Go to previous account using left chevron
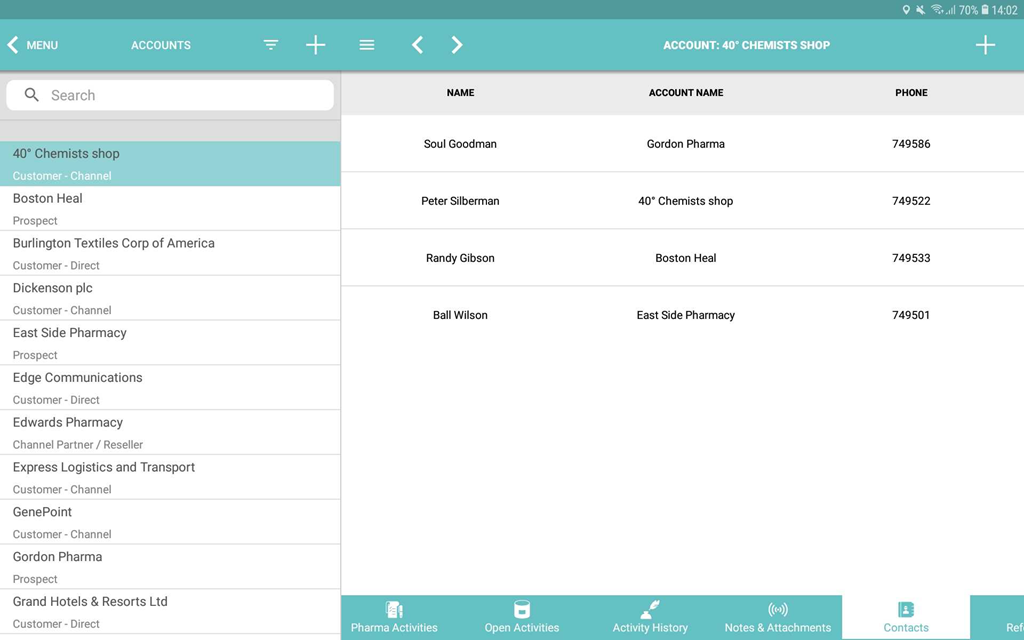 (x=418, y=45)
